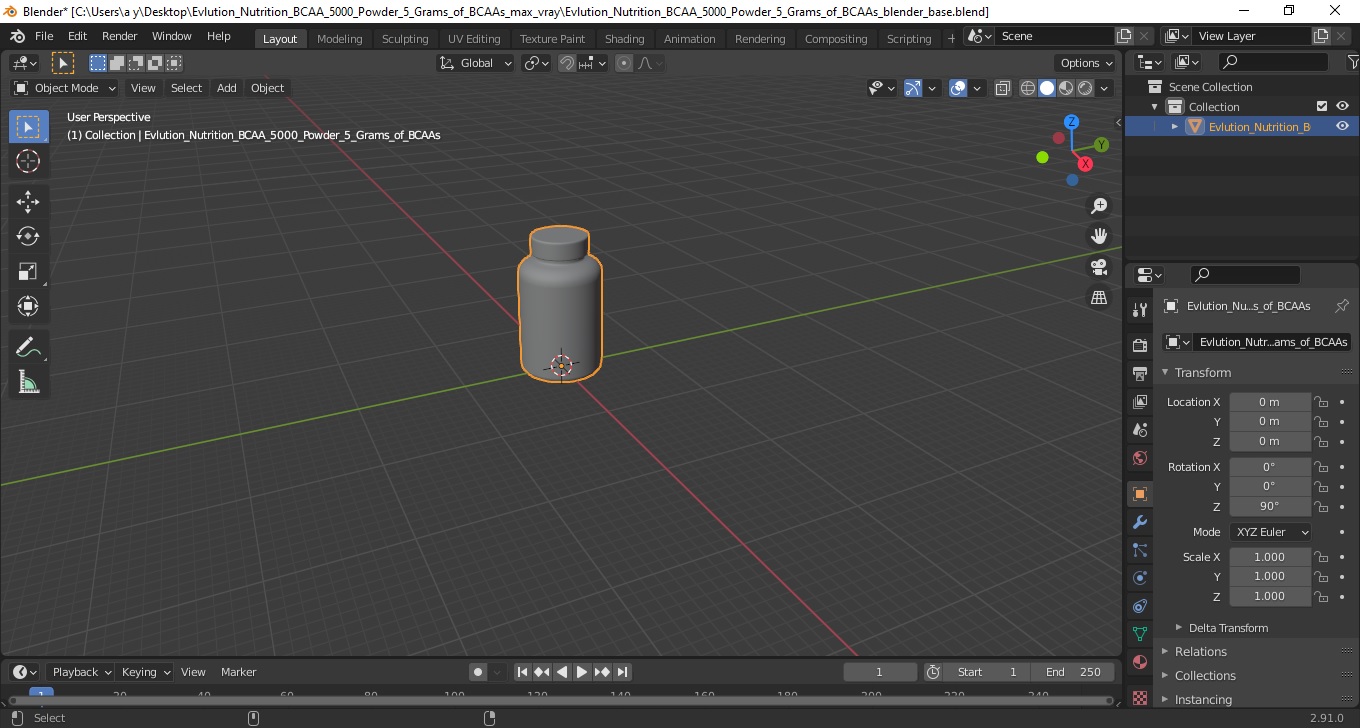Toggle Collection exclude checkbox in outliner
Viewport: 1360px width, 728px height.
click(x=1322, y=106)
